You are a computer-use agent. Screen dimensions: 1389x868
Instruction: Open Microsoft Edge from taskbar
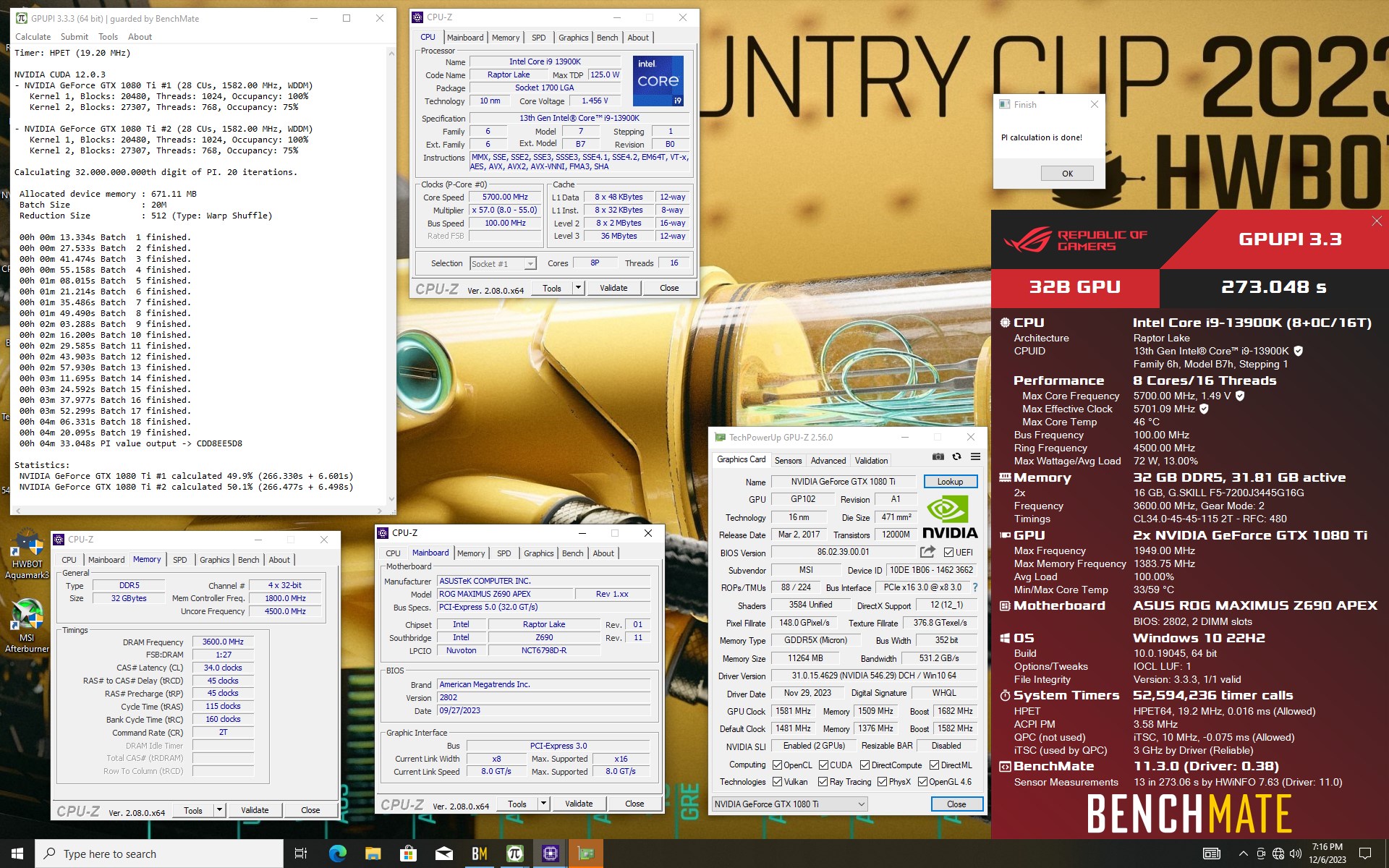click(337, 854)
